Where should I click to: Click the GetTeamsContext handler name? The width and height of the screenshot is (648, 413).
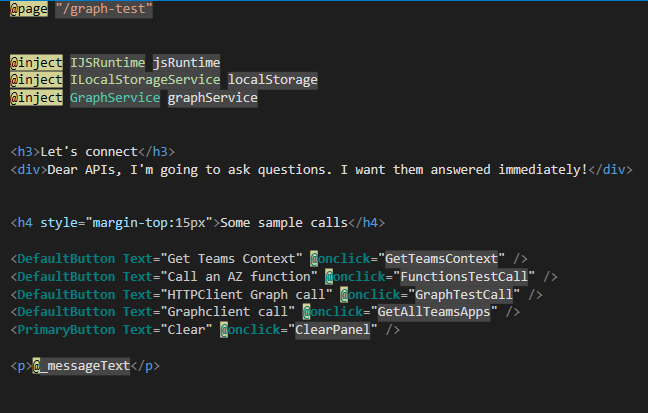(441, 259)
